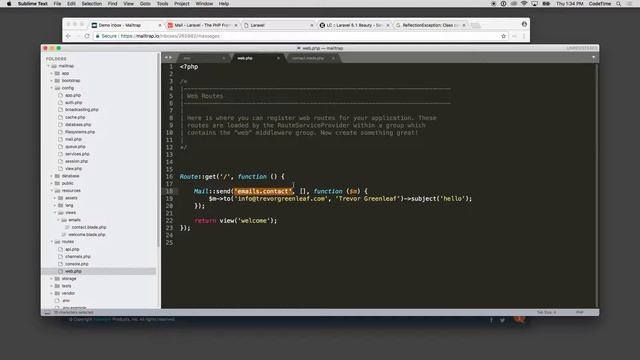
Task: Switch to Mail - Laravel browser tab
Action: [x=202, y=25]
